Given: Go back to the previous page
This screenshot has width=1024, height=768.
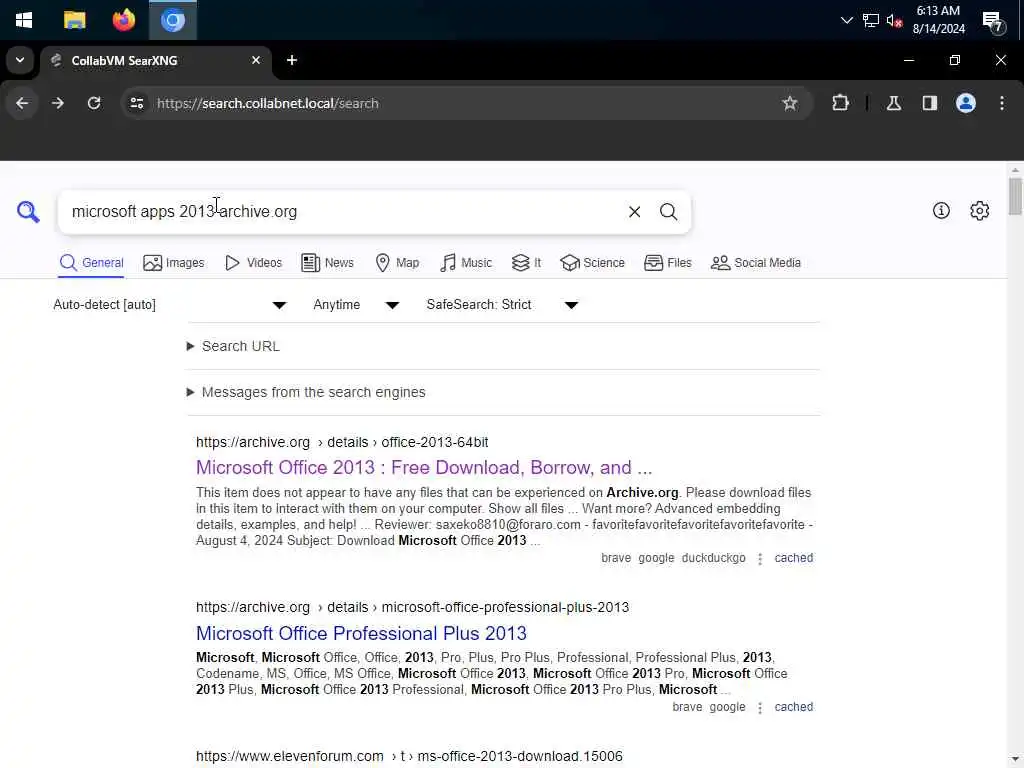Looking at the screenshot, I should click(22, 103).
